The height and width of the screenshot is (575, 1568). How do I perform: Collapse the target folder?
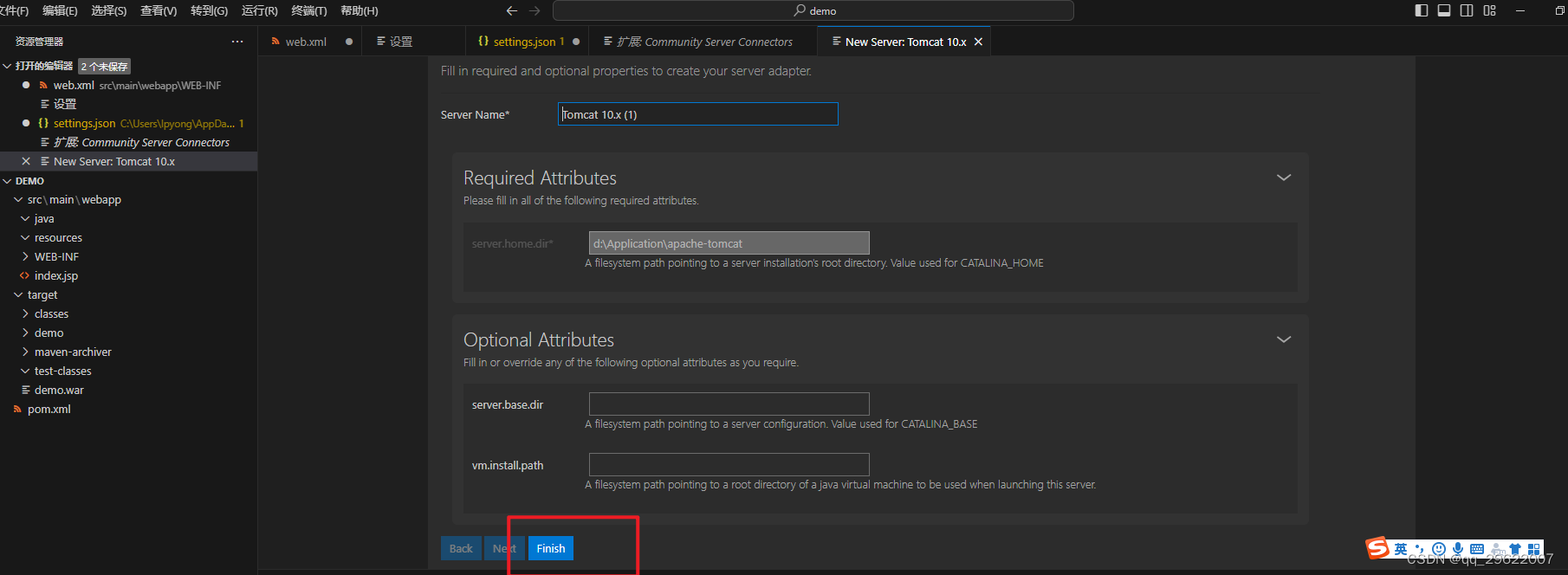point(18,294)
